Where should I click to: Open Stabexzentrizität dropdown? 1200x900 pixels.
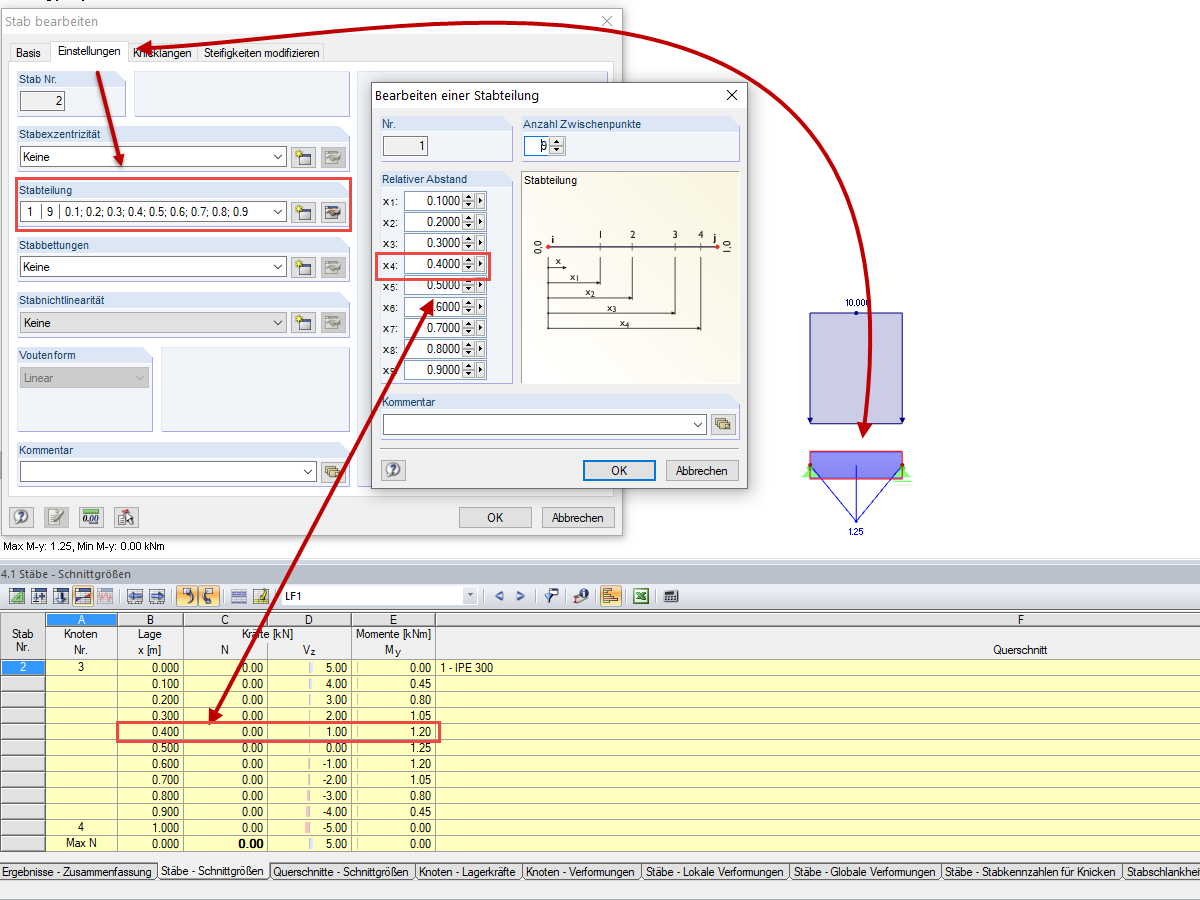pyautogui.click(x=278, y=157)
